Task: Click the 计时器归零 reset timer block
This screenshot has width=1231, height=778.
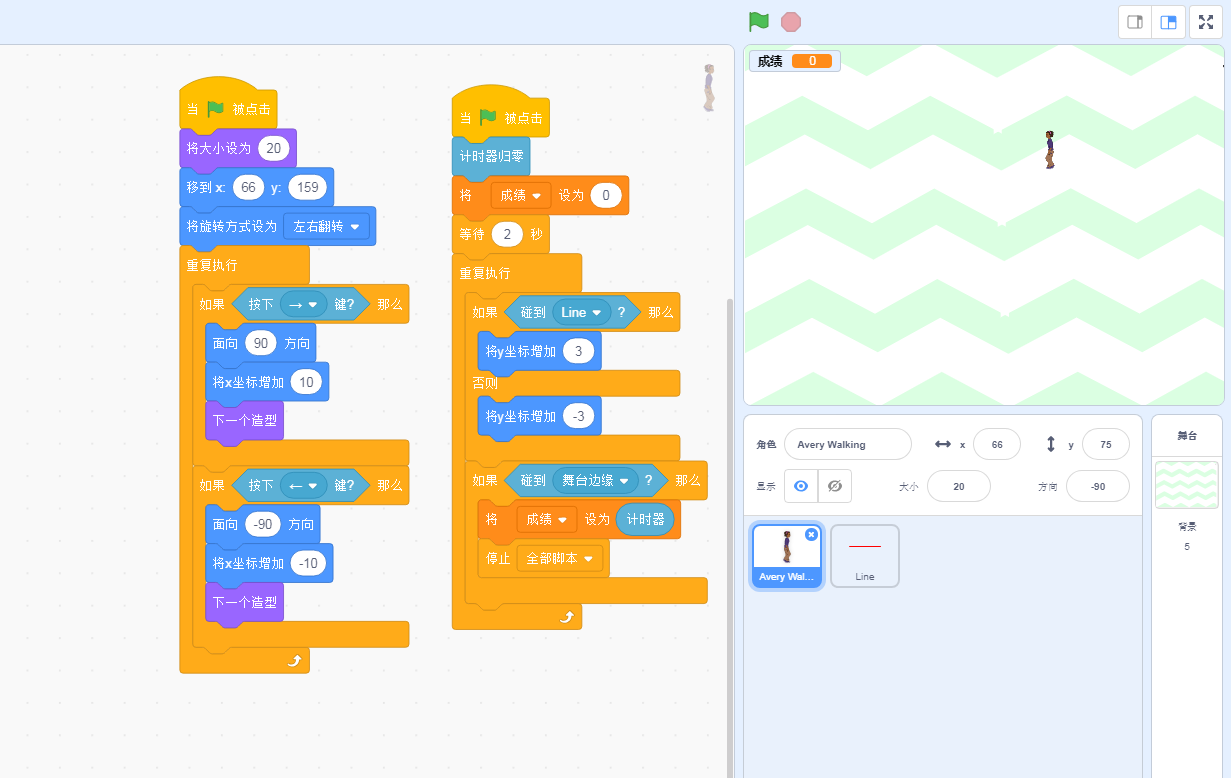Action: click(x=491, y=156)
